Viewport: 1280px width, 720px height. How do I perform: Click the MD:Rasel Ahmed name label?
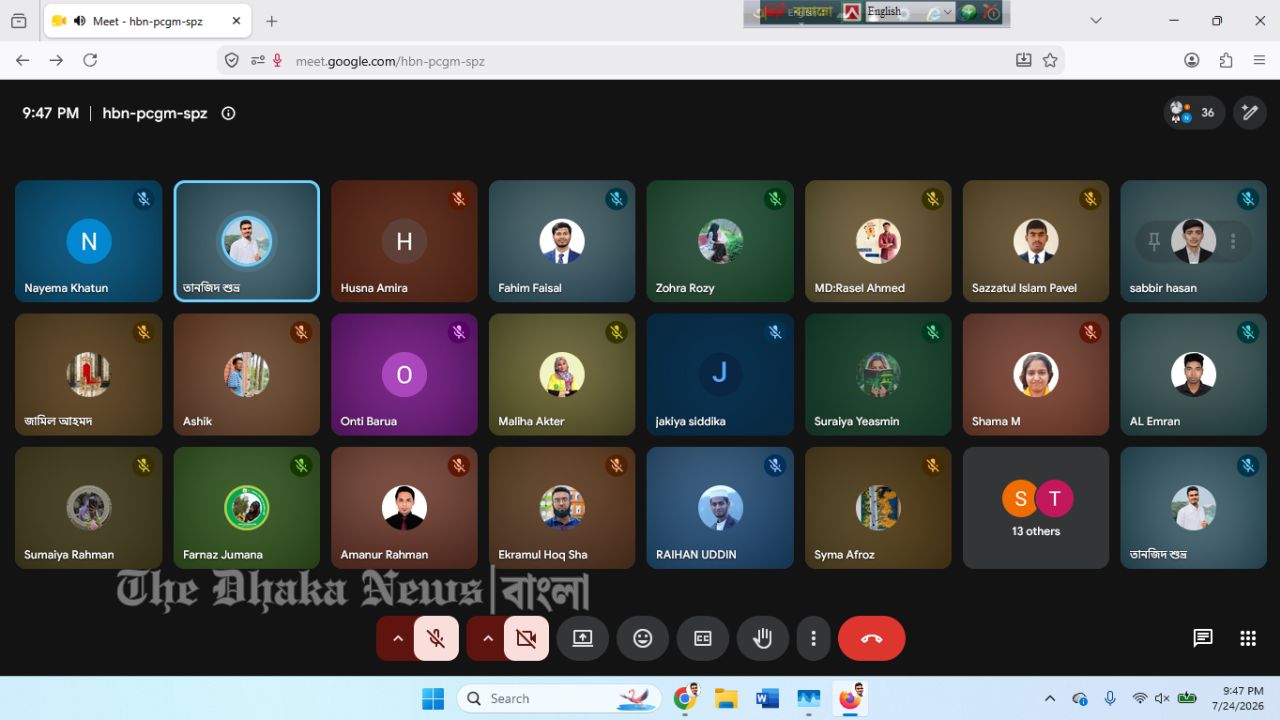pos(859,288)
